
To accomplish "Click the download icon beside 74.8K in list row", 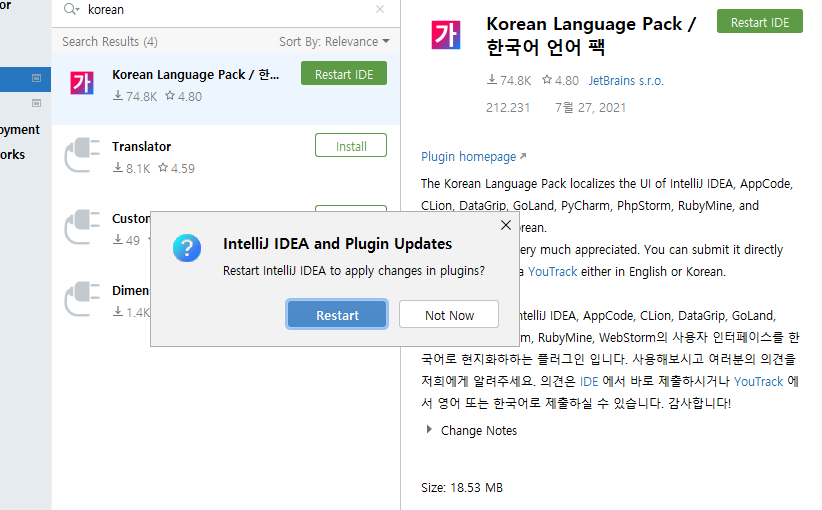I will tap(118, 95).
